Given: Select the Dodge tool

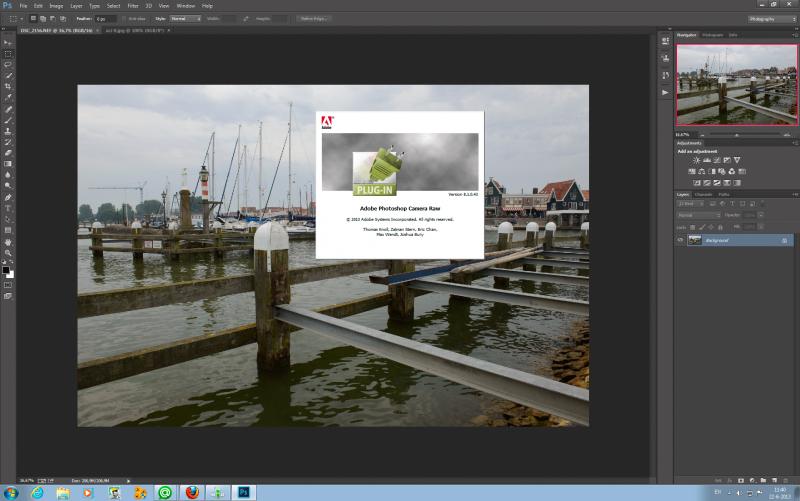Looking at the screenshot, I should pyautogui.click(x=8, y=186).
